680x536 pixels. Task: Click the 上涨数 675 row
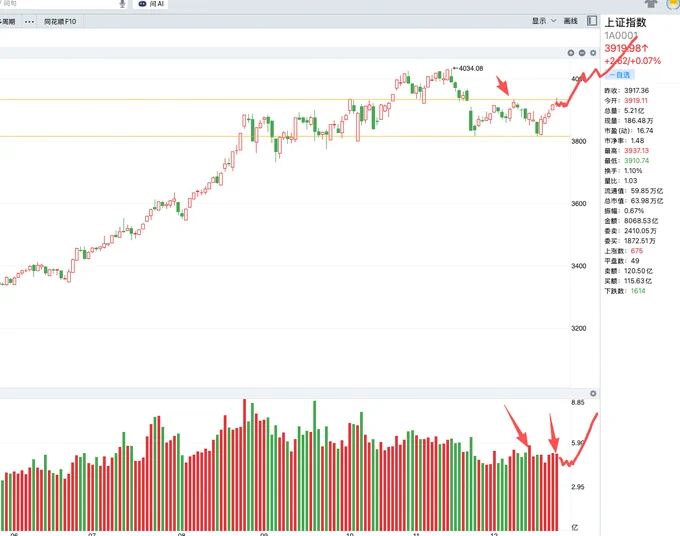(x=624, y=251)
